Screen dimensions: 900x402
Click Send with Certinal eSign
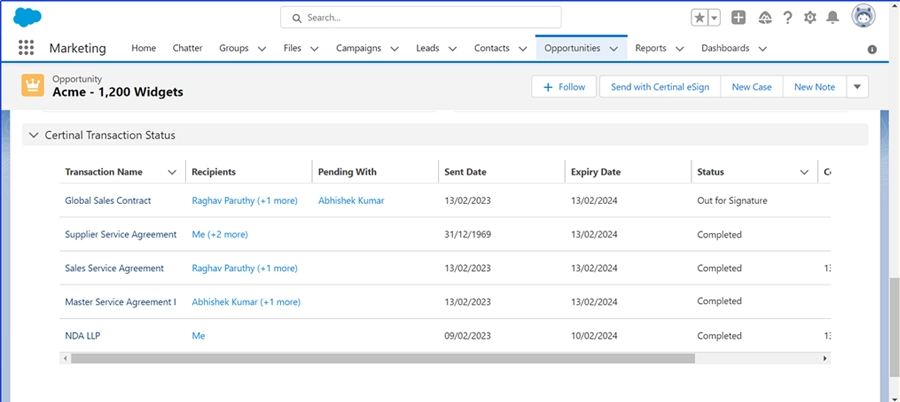pos(660,87)
